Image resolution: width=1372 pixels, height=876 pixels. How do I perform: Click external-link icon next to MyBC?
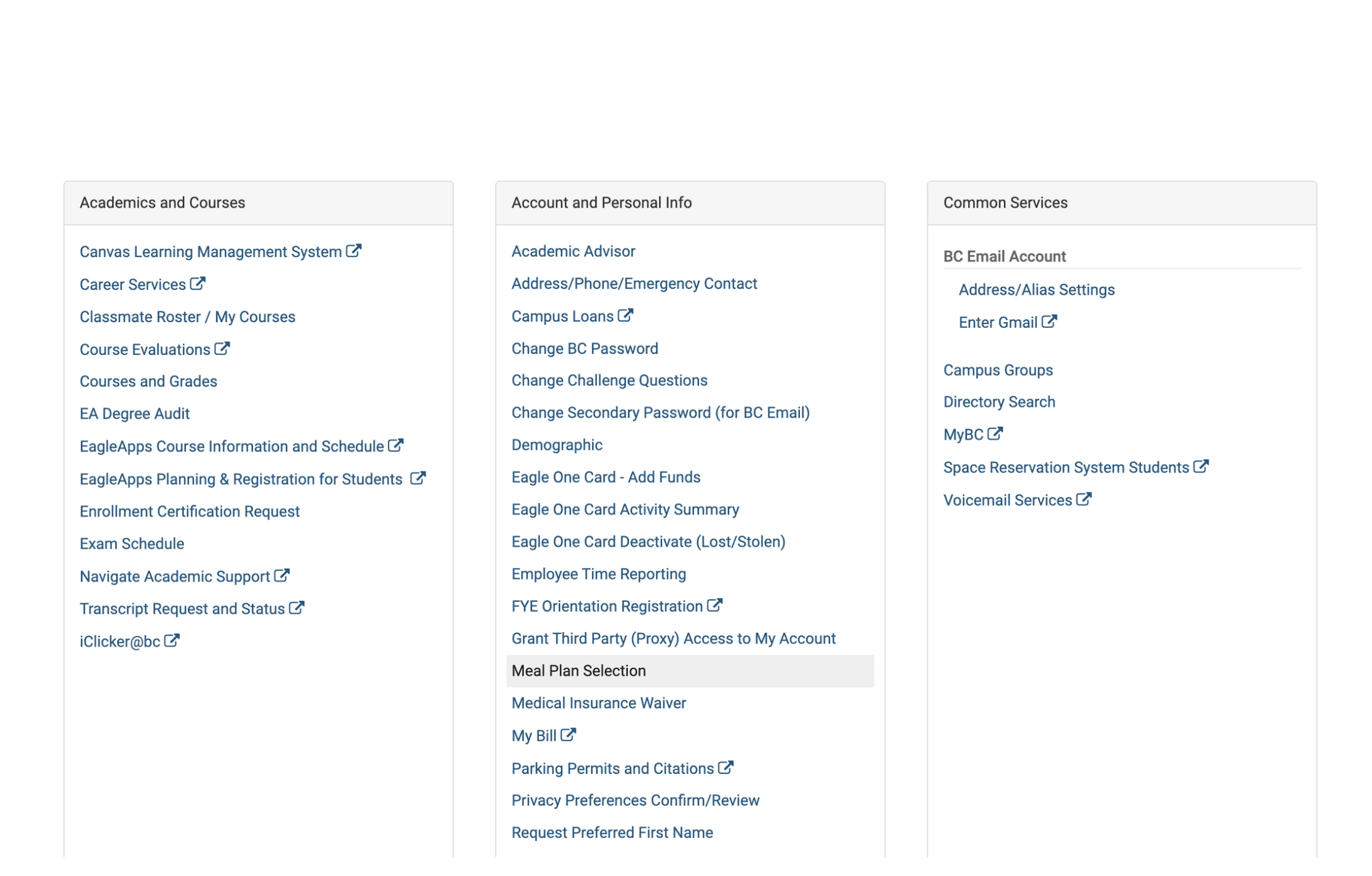pyautogui.click(x=995, y=434)
